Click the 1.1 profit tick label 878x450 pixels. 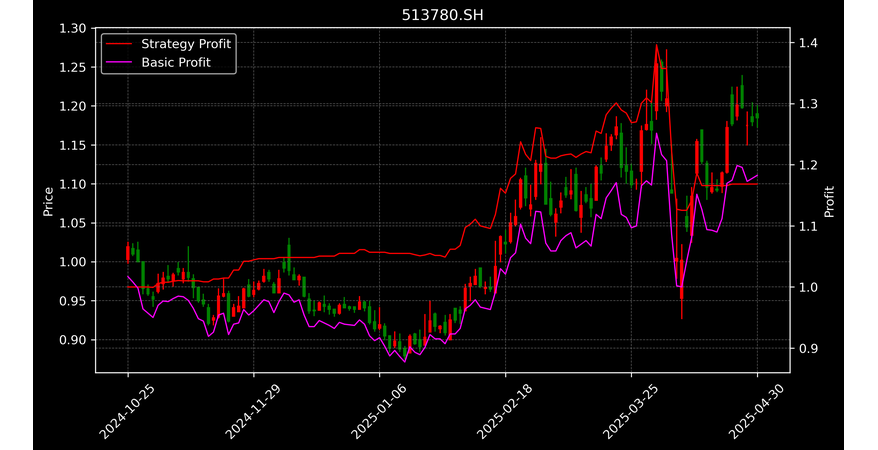pos(809,226)
